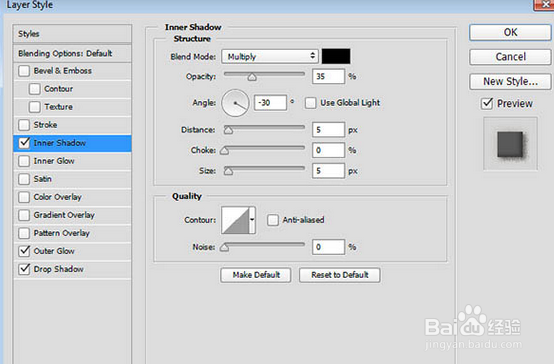This screenshot has height=364, width=554.
Task: Select the Outer Glow entry
Action: (54, 251)
